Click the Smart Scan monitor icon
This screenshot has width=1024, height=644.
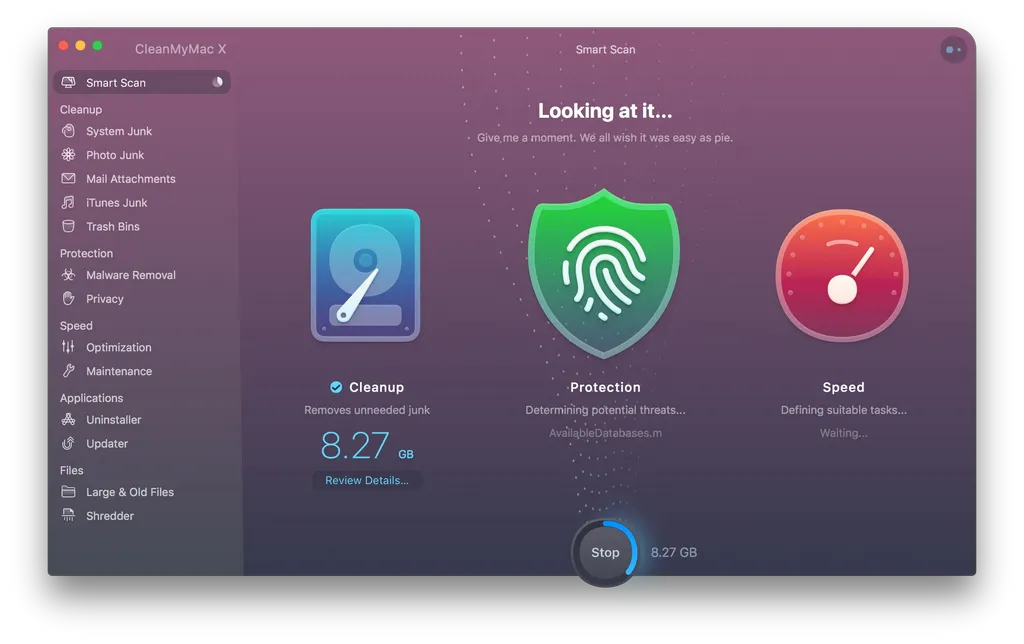tap(69, 82)
